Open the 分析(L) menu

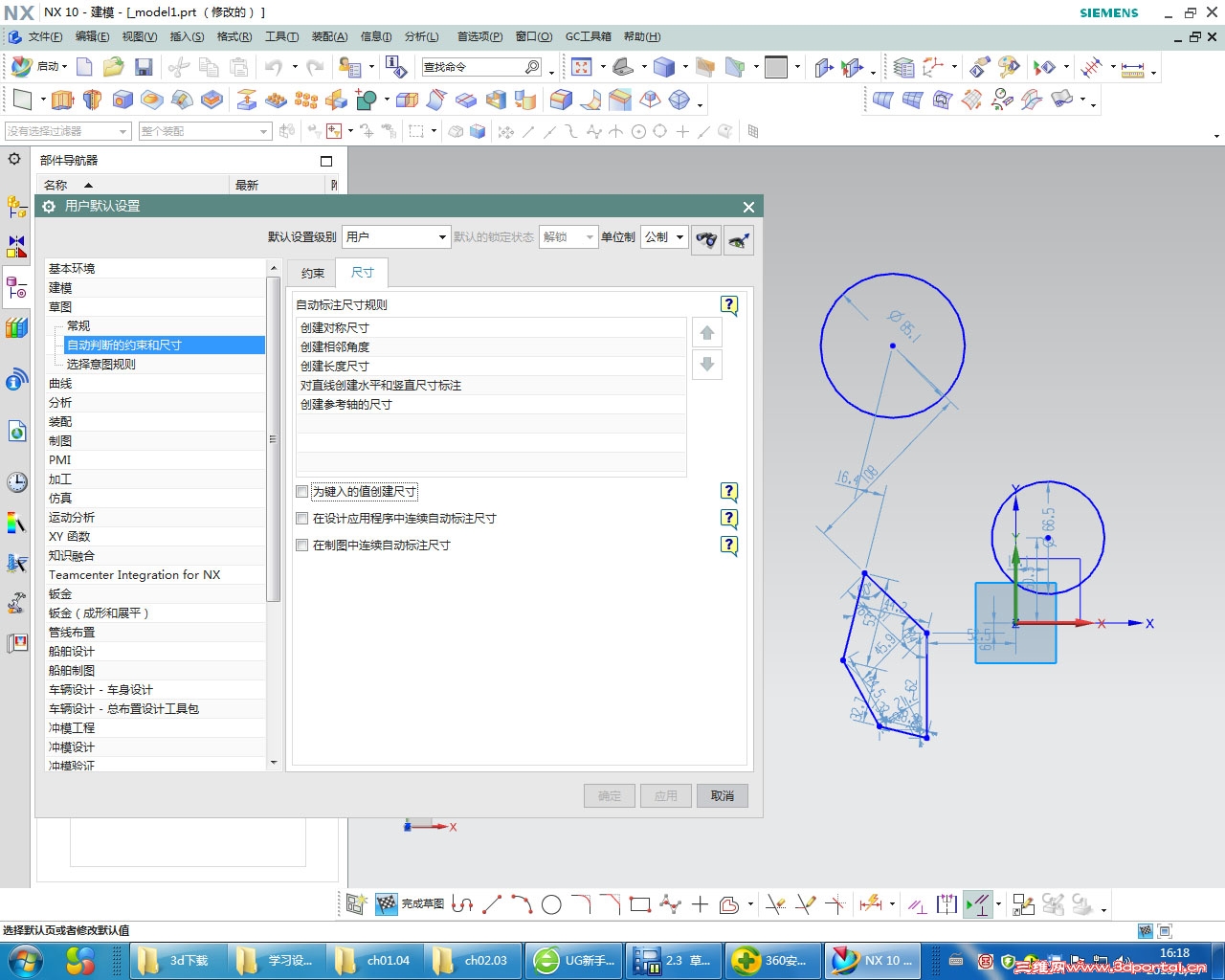[422, 36]
